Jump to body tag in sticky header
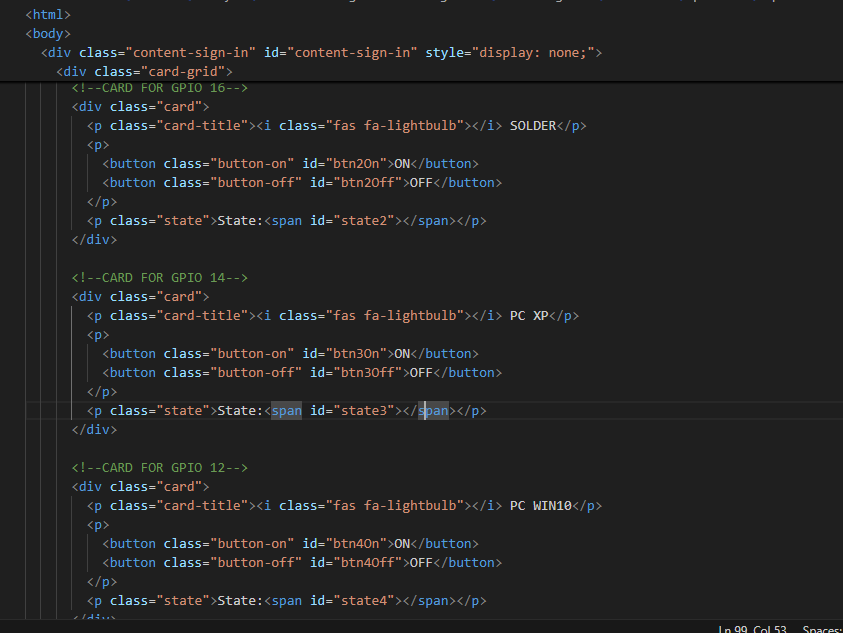This screenshot has width=843, height=633. pyautogui.click(x=48, y=33)
